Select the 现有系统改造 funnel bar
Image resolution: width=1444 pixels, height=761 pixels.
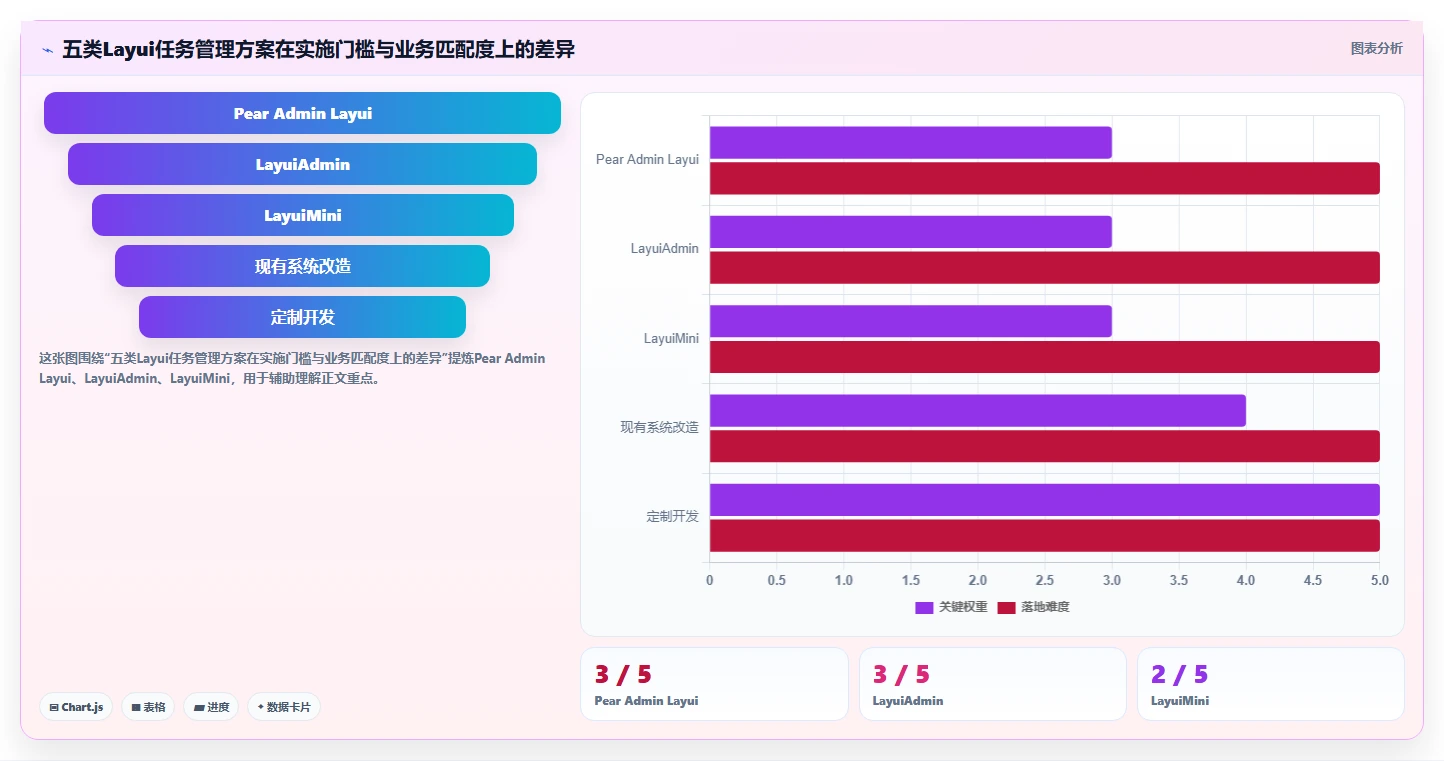(302, 266)
